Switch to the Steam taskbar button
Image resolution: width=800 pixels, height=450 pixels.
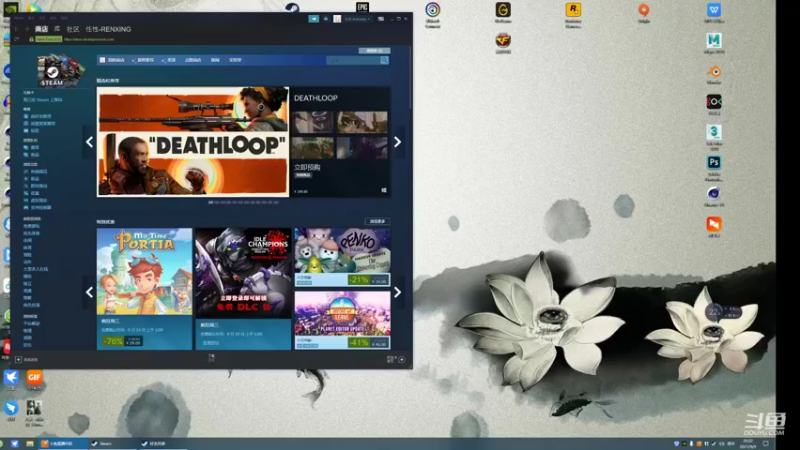coord(113,444)
